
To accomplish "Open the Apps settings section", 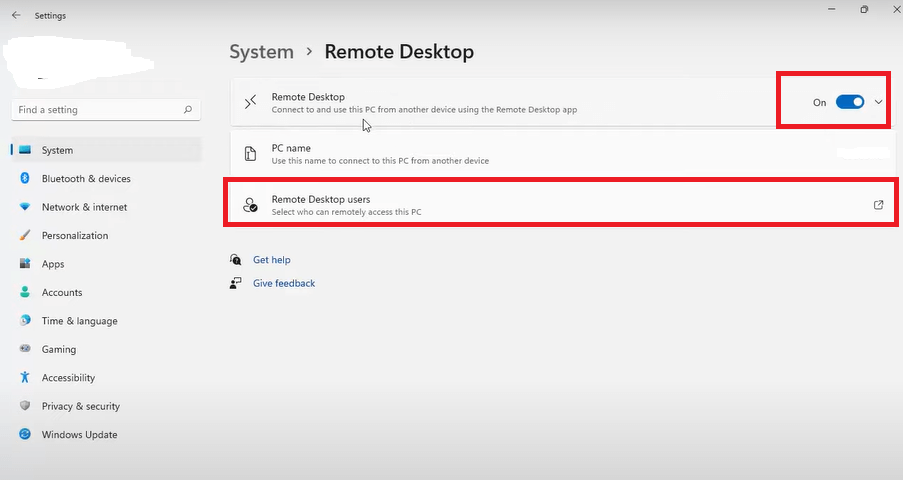I will coord(53,264).
